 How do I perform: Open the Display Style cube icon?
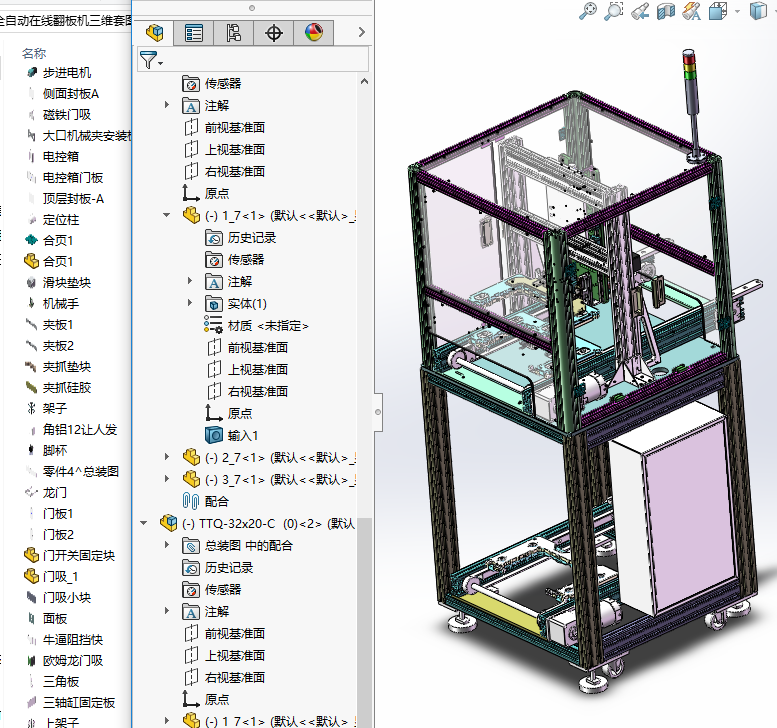click(758, 11)
